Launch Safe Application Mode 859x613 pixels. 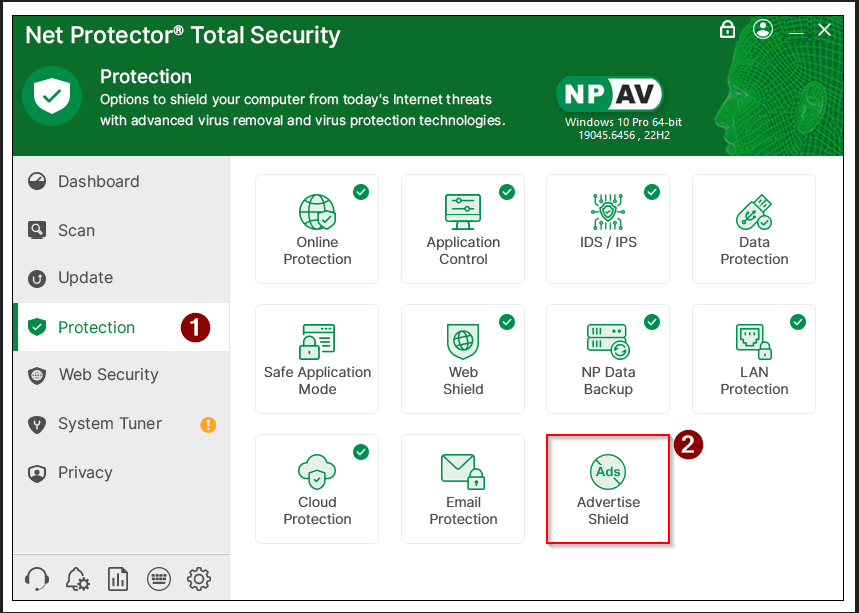[317, 359]
